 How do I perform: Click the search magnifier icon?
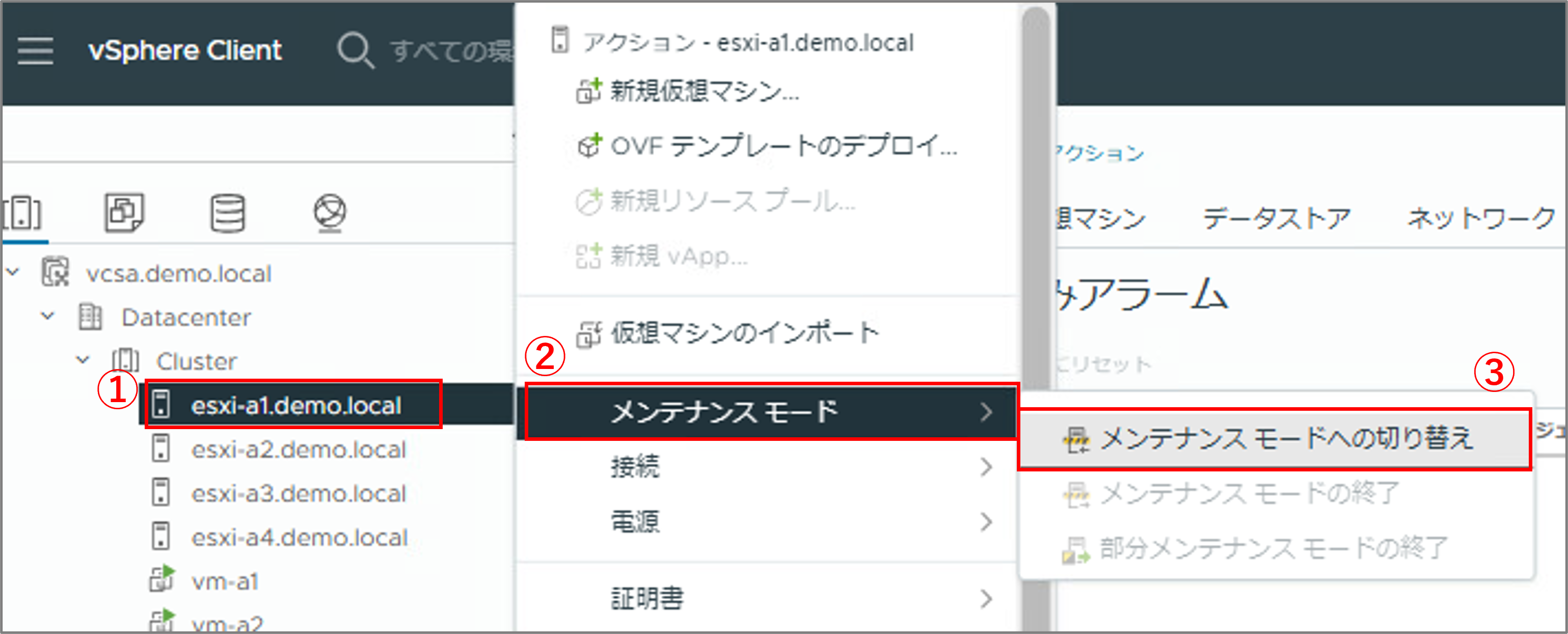[356, 50]
